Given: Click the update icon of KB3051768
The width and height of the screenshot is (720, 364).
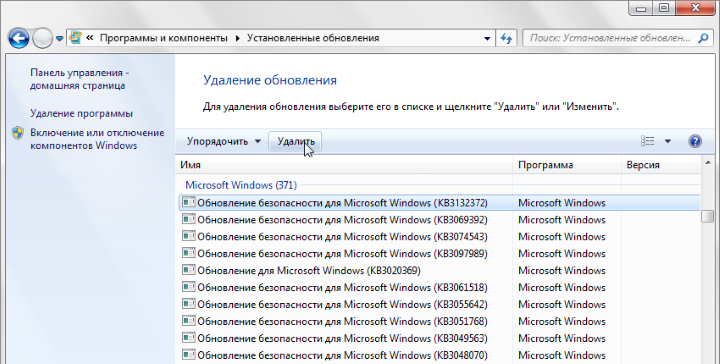Looking at the screenshot, I should pos(188,321).
